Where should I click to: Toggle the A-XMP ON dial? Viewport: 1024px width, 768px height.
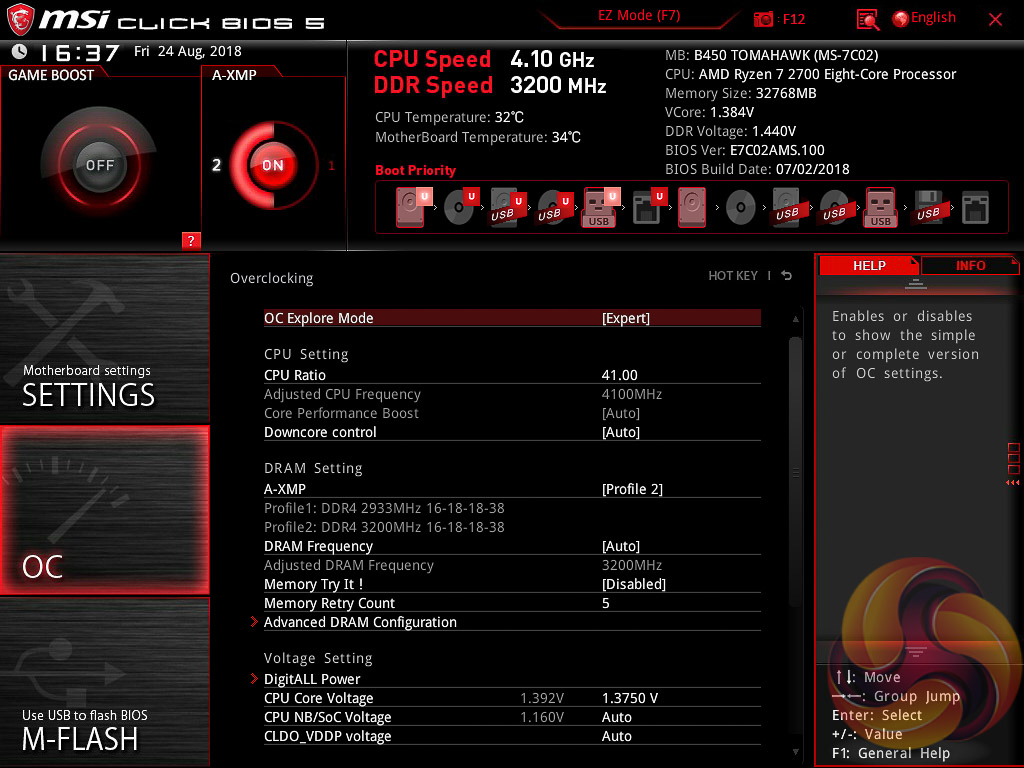pyautogui.click(x=273, y=165)
